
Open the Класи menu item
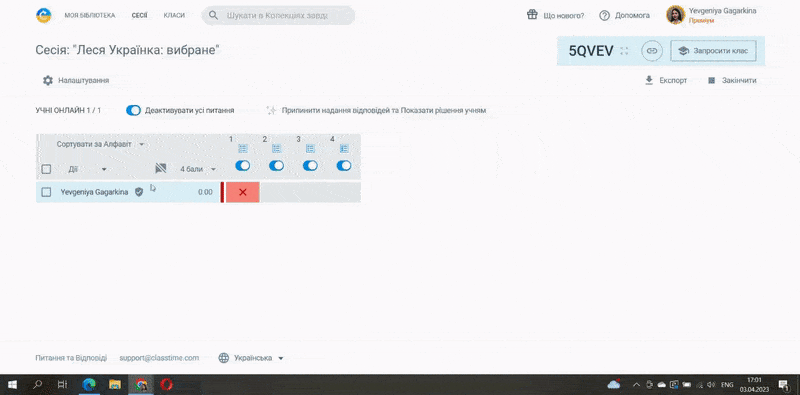[174, 15]
